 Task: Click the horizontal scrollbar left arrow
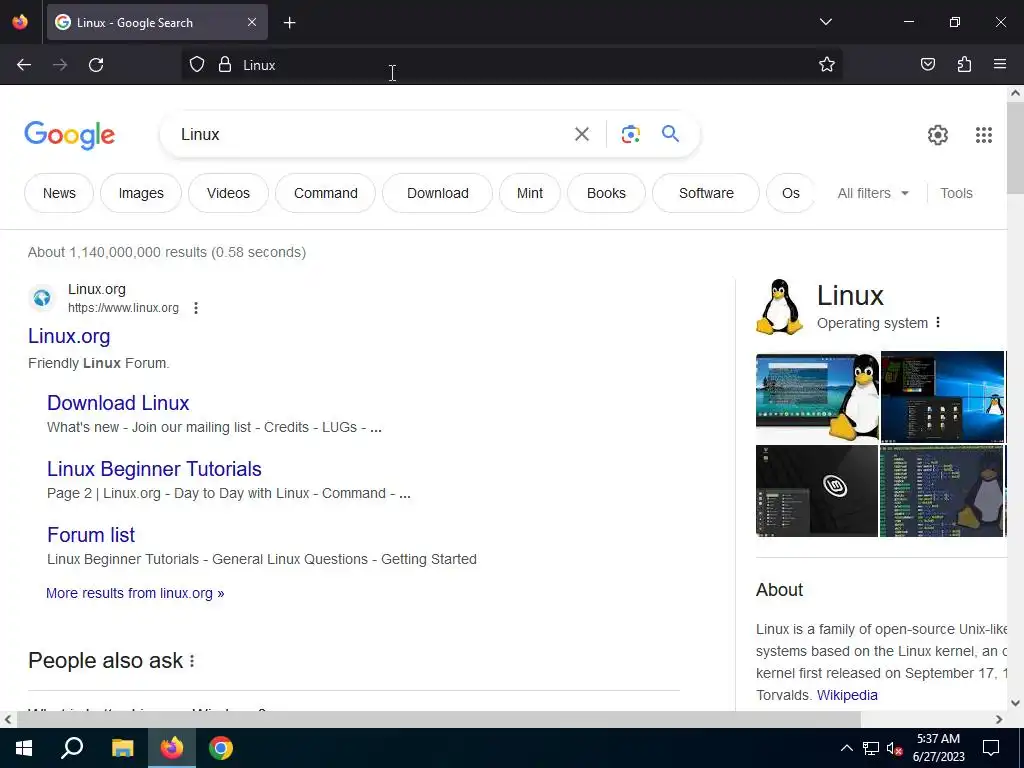pos(8,720)
